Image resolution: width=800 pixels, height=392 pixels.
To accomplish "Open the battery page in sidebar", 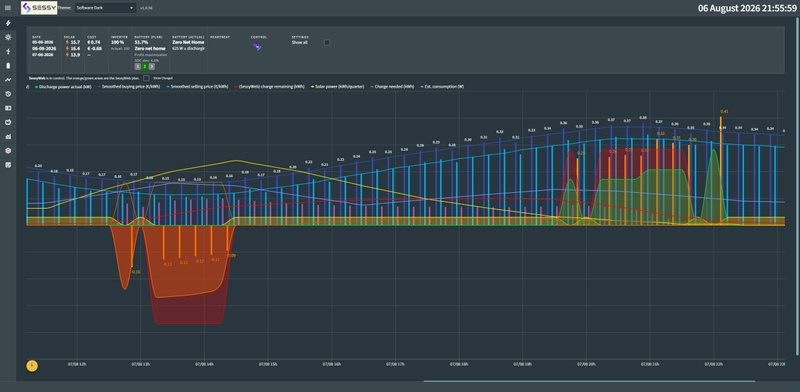I will [x=8, y=66].
